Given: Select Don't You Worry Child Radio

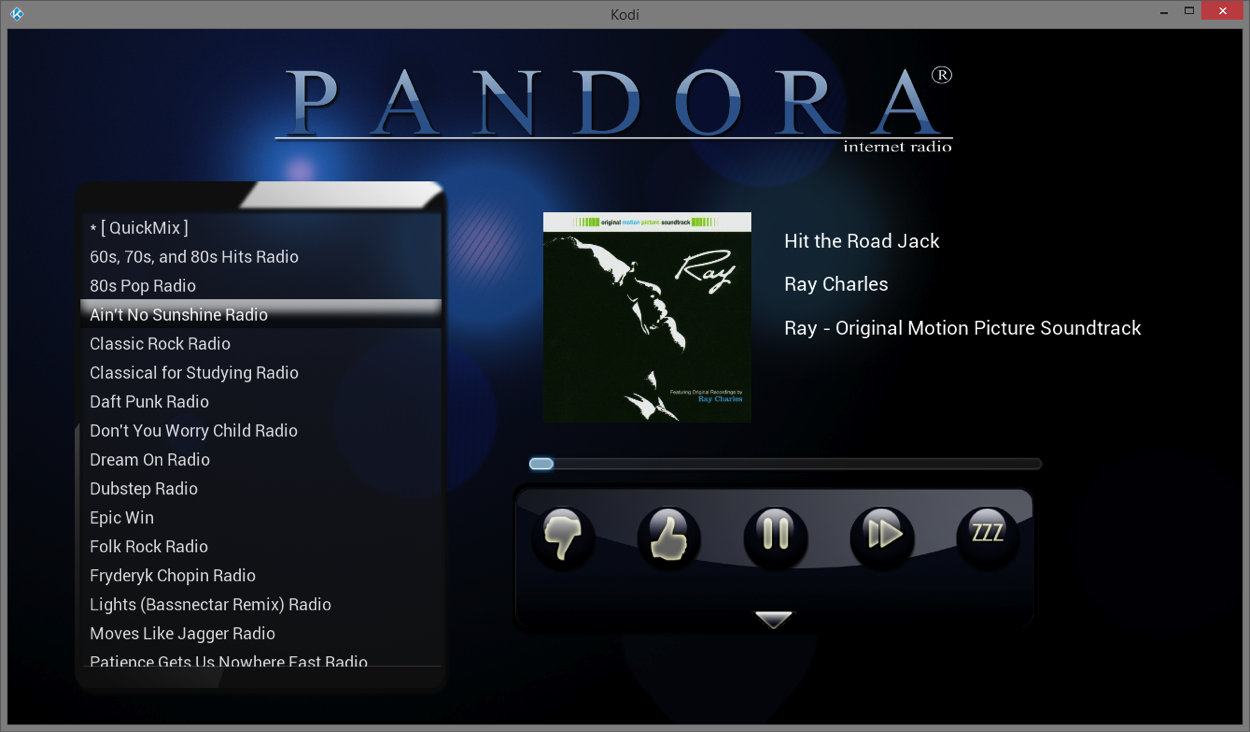Looking at the screenshot, I should pos(260,430).
